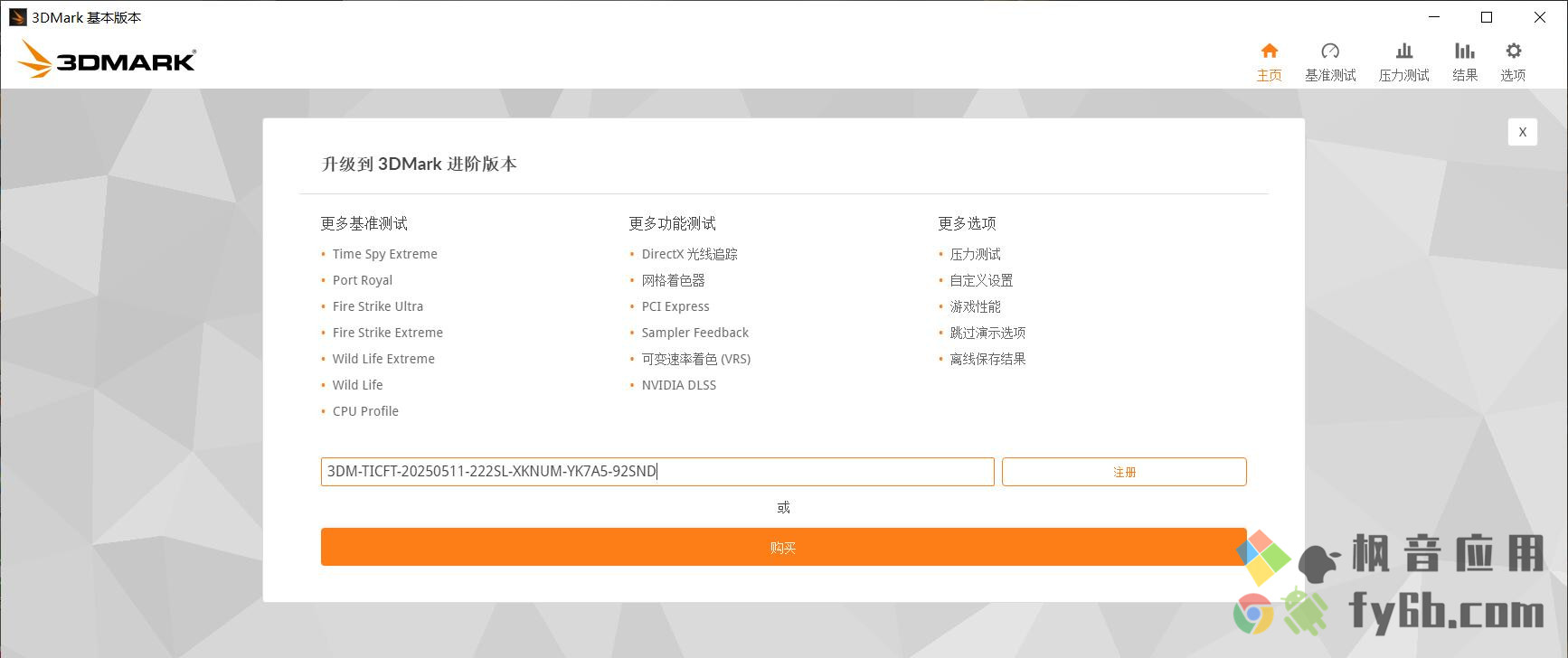The width and height of the screenshot is (1568, 658).
Task: Click the 升级到 3DMark 进阶版本 title
Action: [419, 164]
